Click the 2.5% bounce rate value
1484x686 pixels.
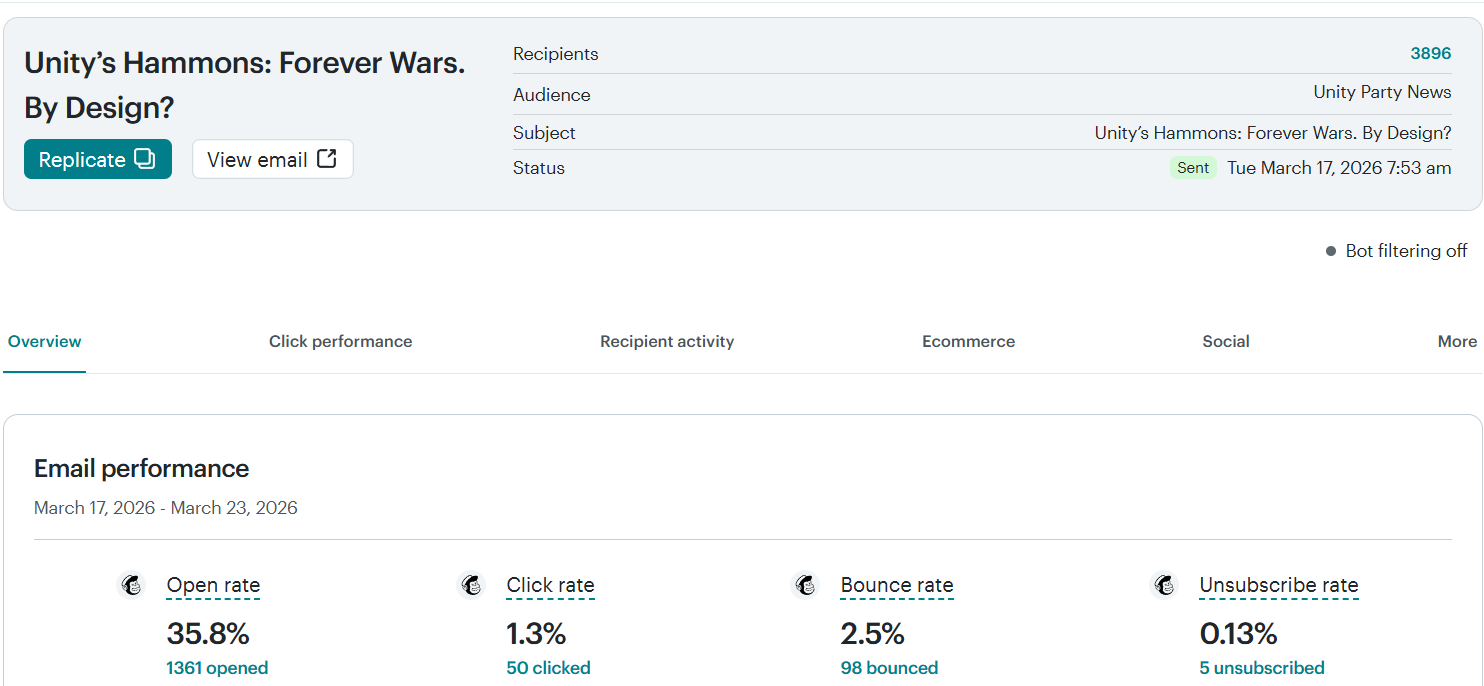(873, 634)
